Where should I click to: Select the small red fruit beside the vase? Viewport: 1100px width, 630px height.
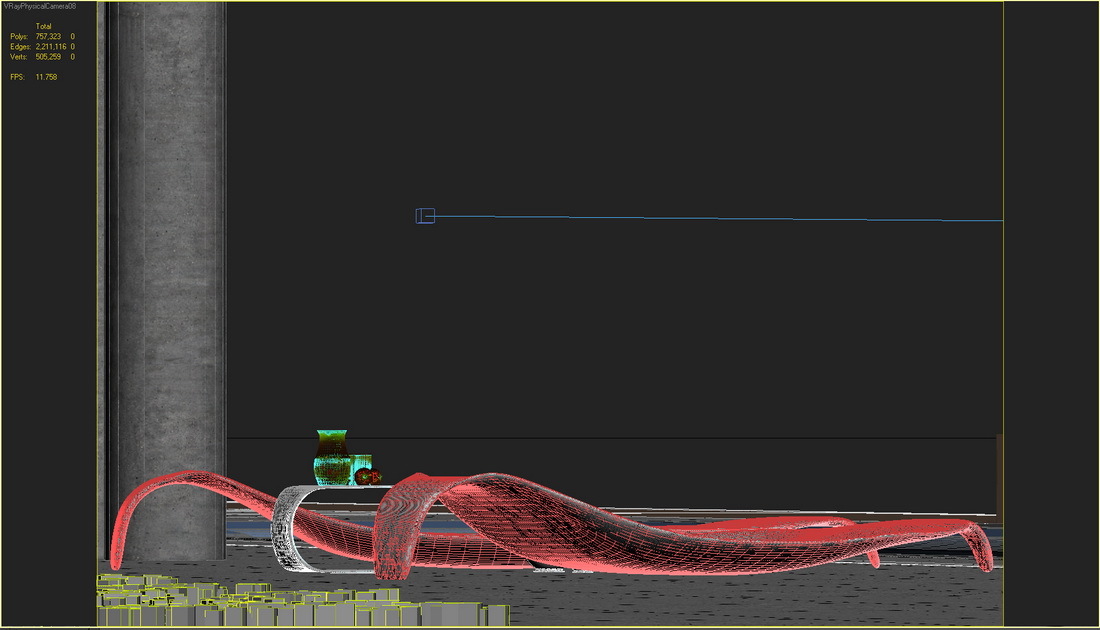pyautogui.click(x=367, y=477)
